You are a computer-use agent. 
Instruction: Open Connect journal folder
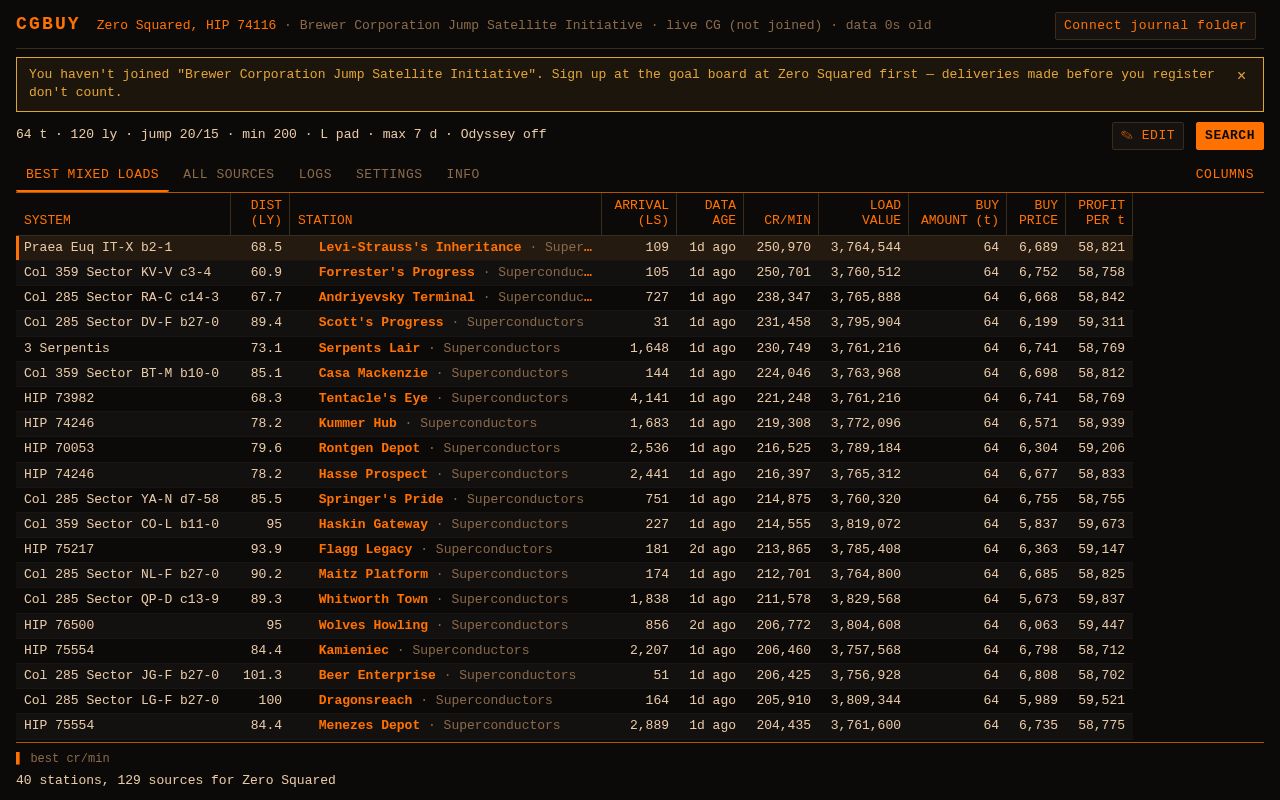pos(1155,26)
